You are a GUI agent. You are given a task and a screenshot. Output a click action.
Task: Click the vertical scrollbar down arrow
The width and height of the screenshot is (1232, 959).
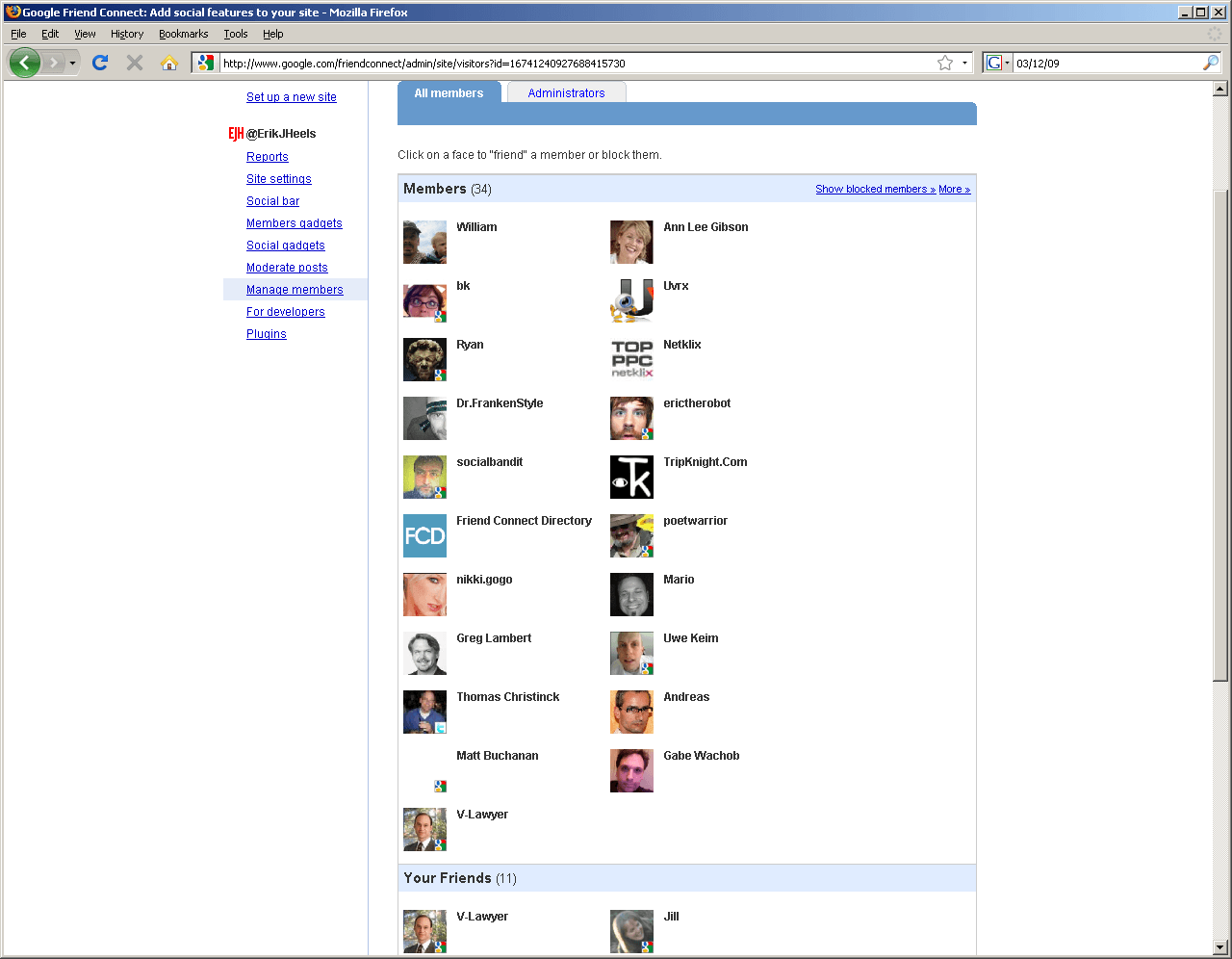click(1220, 946)
